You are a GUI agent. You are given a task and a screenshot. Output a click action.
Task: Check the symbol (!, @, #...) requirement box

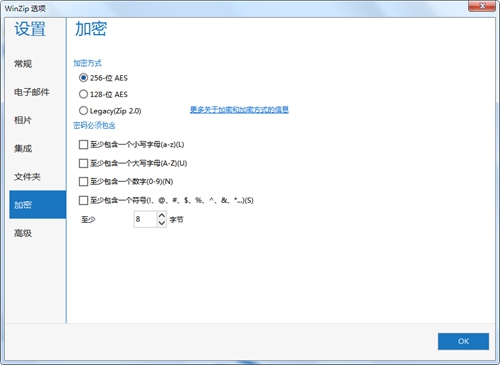83,200
